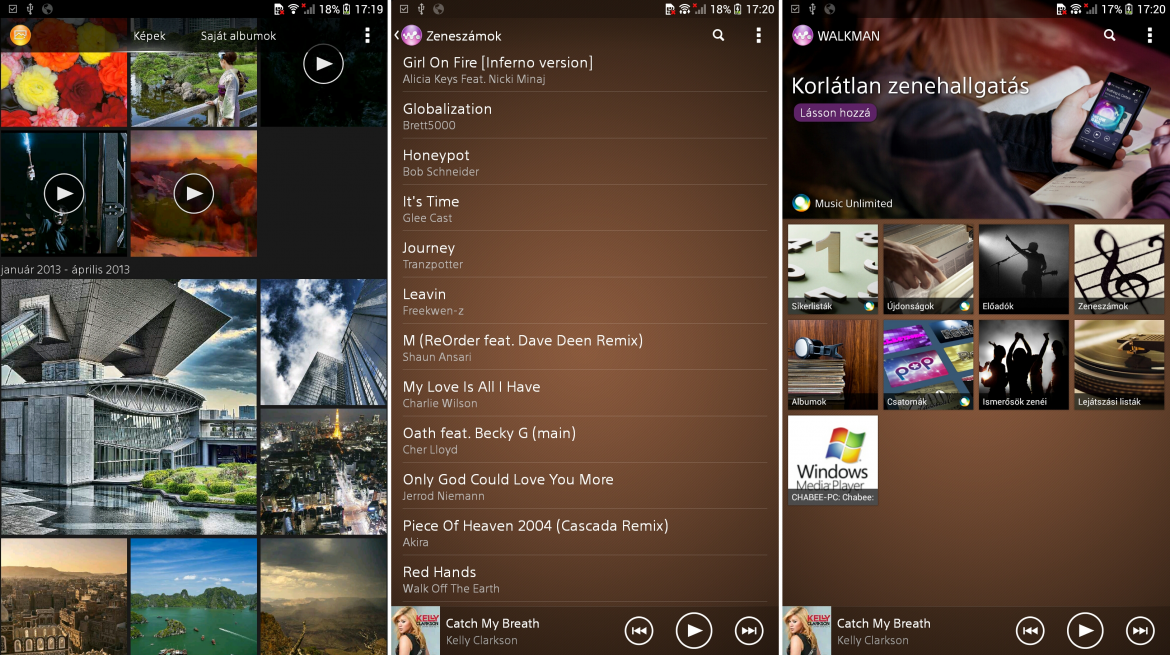
Task: Open the Sikerlisták tile
Action: 833,269
